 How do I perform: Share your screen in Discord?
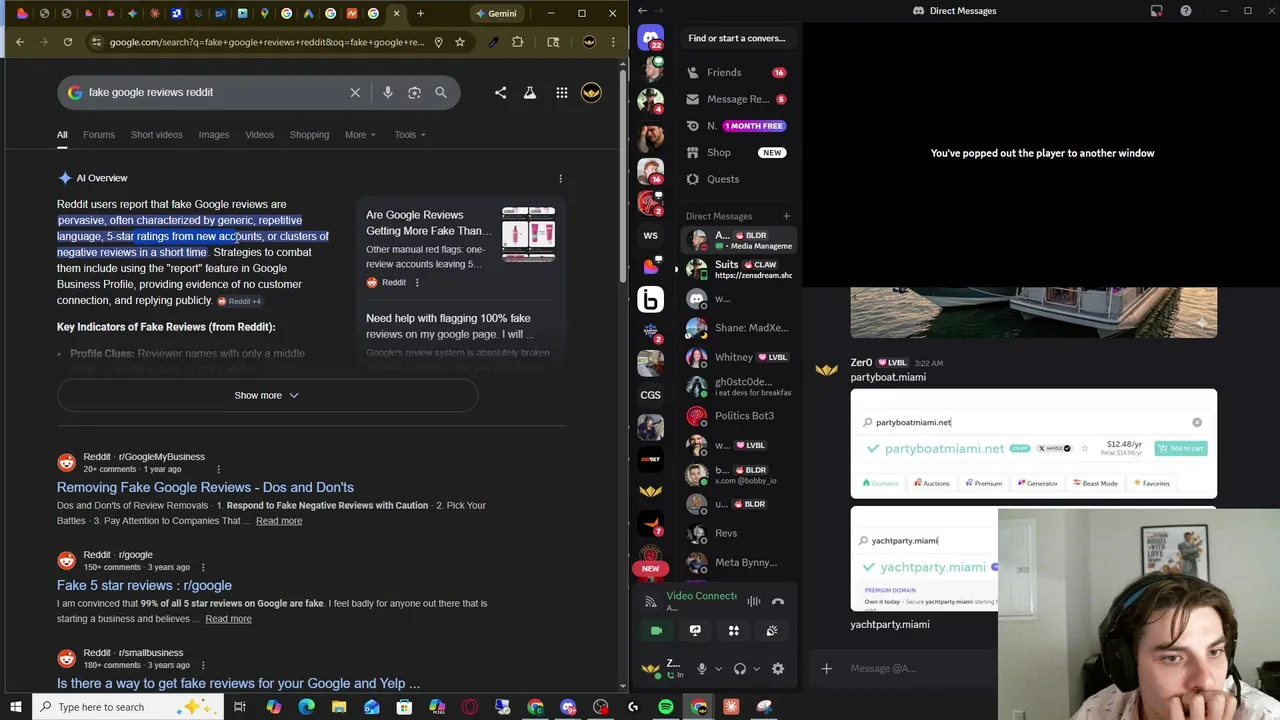[x=695, y=631]
